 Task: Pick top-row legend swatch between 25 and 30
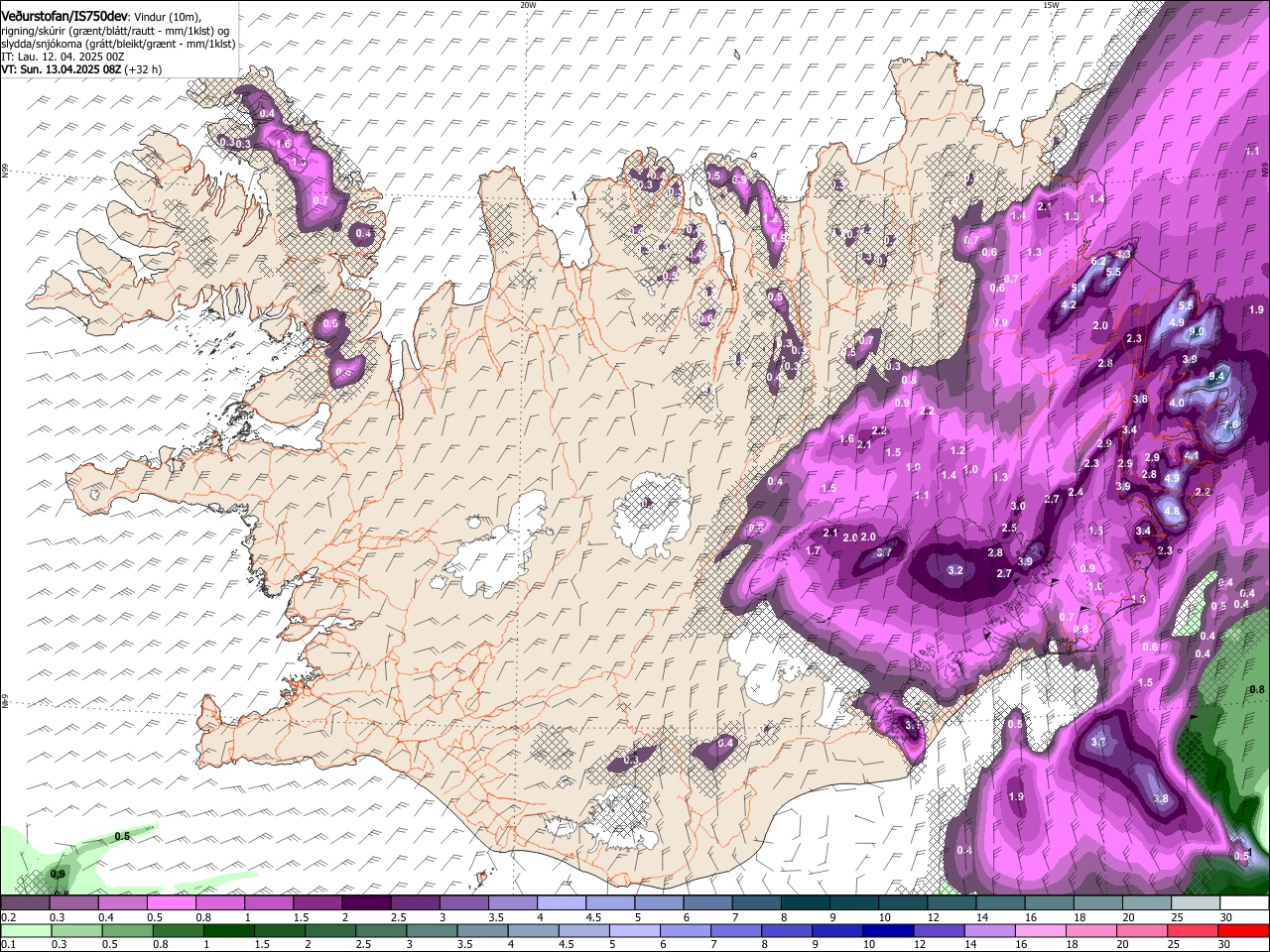point(1196,903)
